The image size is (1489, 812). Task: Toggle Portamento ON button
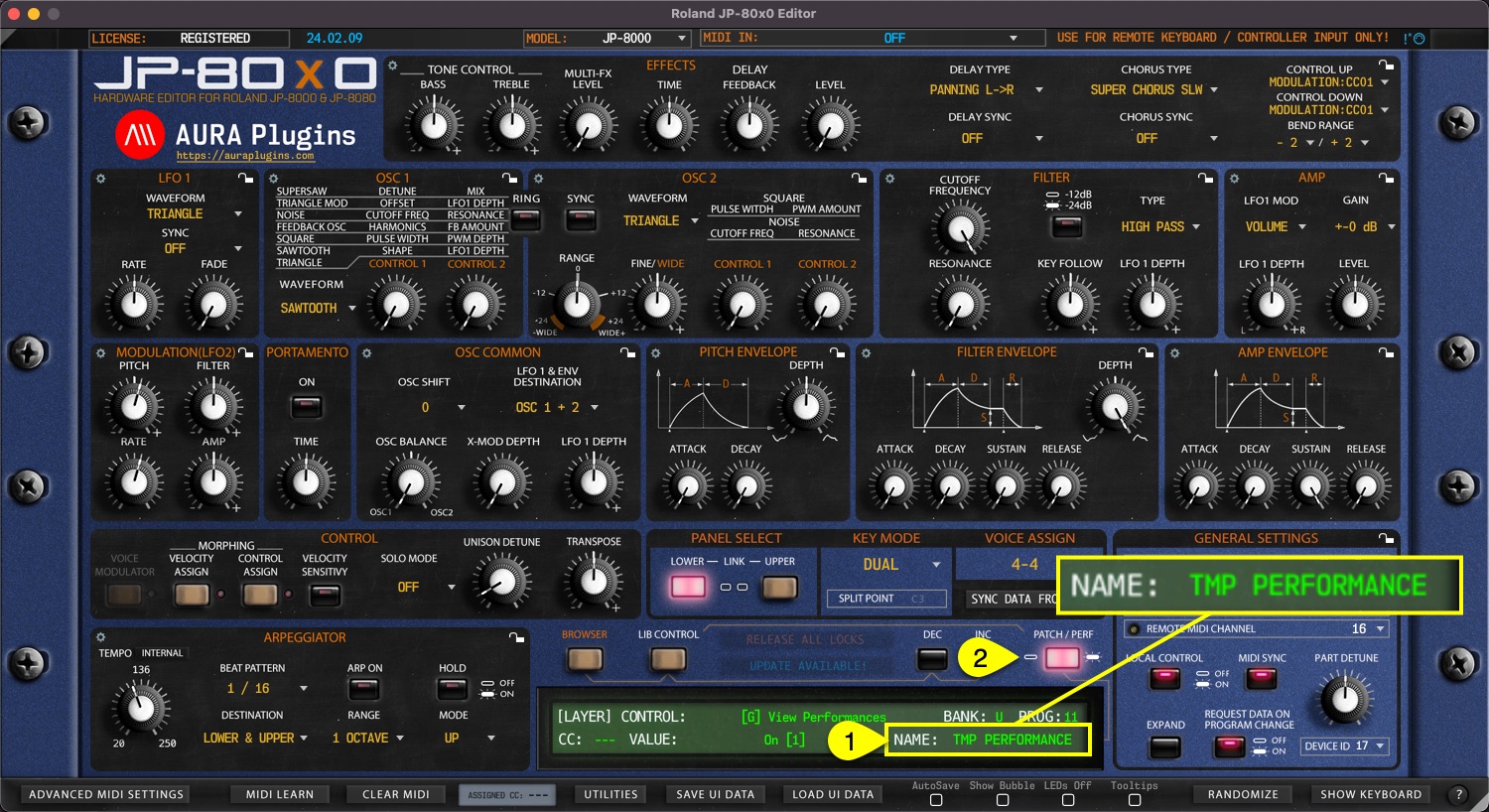coord(307,406)
